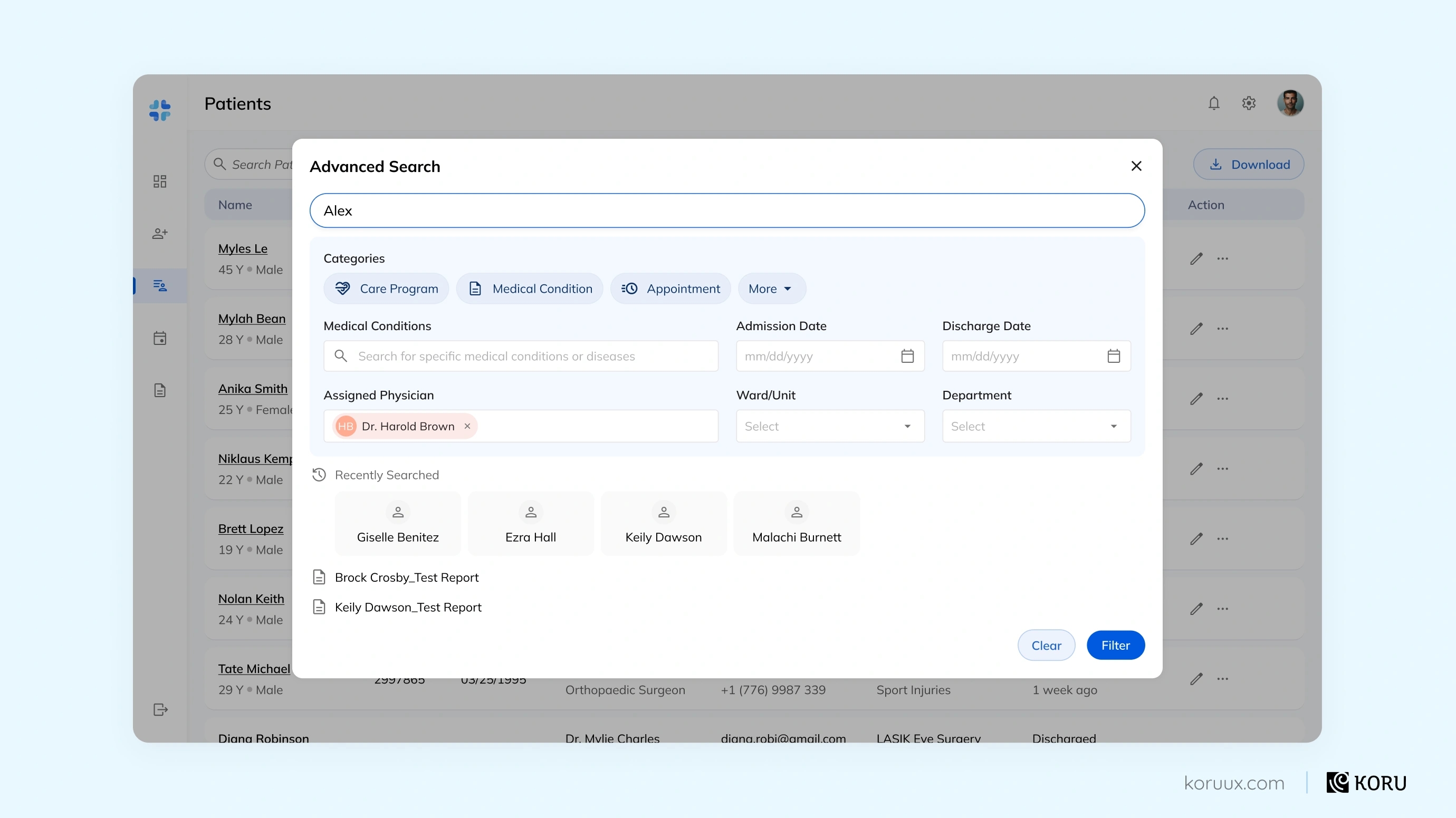Open Keily Dawson_Test Report
Screen dimensions: 1456x818
click(407, 607)
